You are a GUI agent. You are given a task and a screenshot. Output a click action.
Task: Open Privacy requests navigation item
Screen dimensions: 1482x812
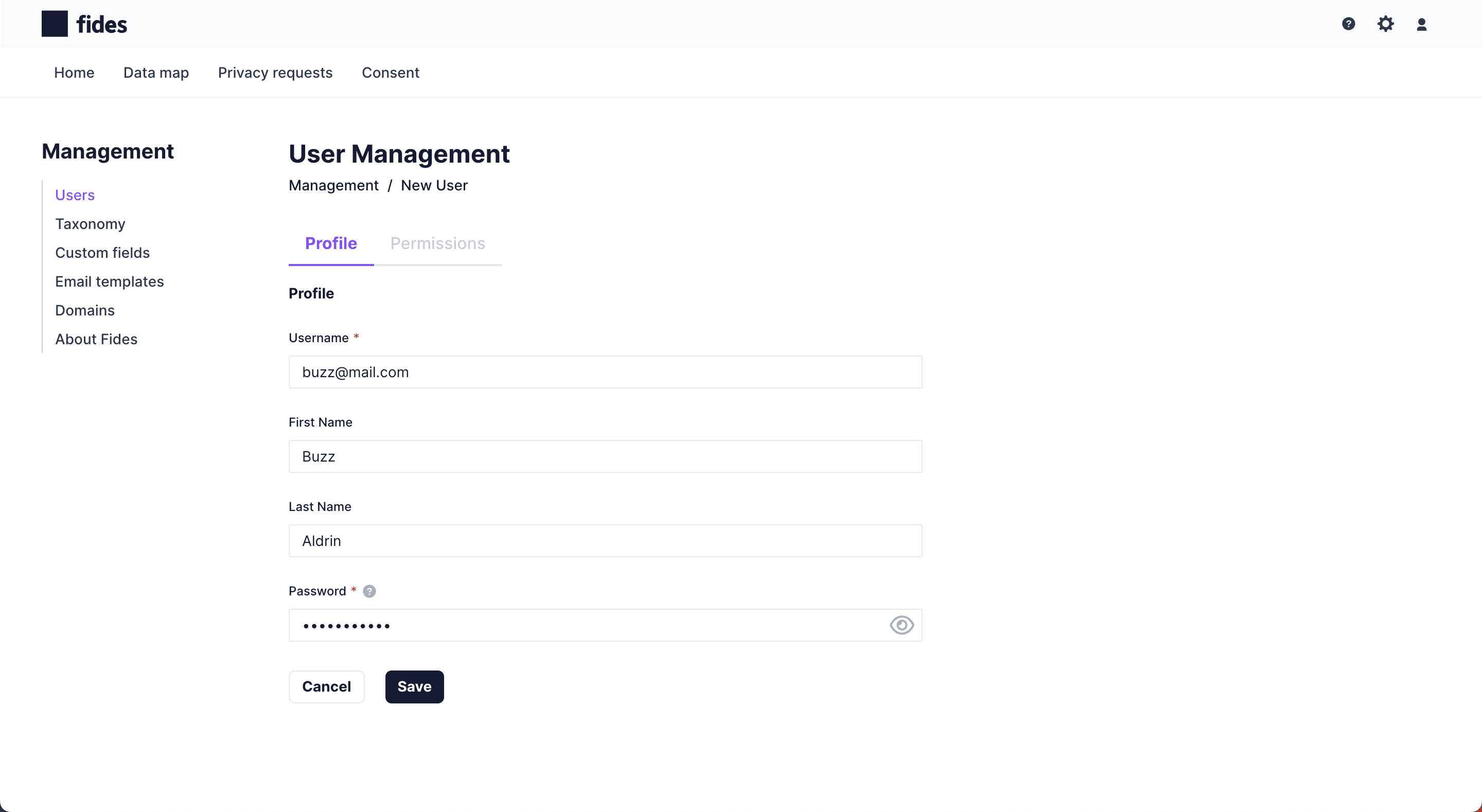point(275,72)
